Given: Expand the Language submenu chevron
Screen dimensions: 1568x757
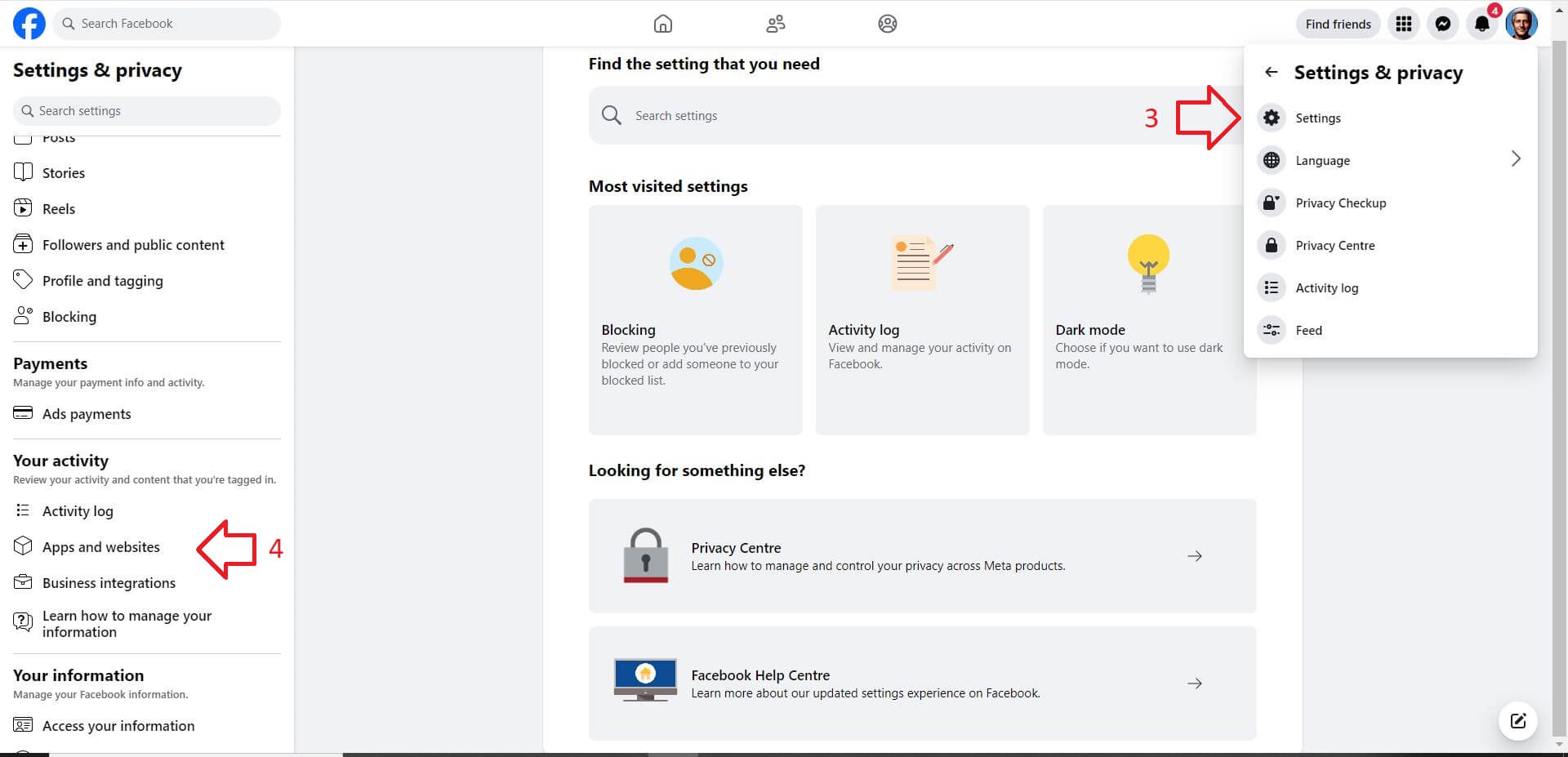Looking at the screenshot, I should (1516, 159).
